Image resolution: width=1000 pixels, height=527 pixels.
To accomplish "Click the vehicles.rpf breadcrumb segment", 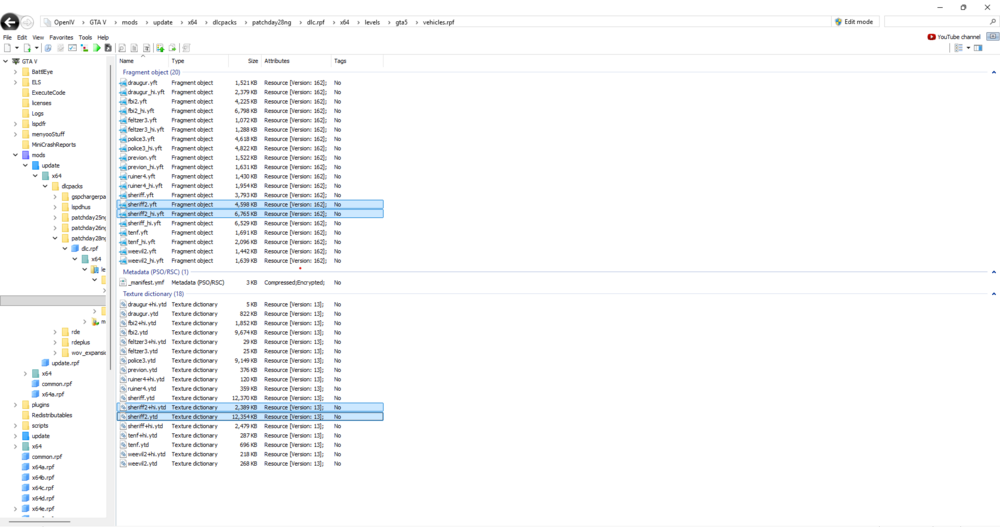I will pyautogui.click(x=439, y=22).
